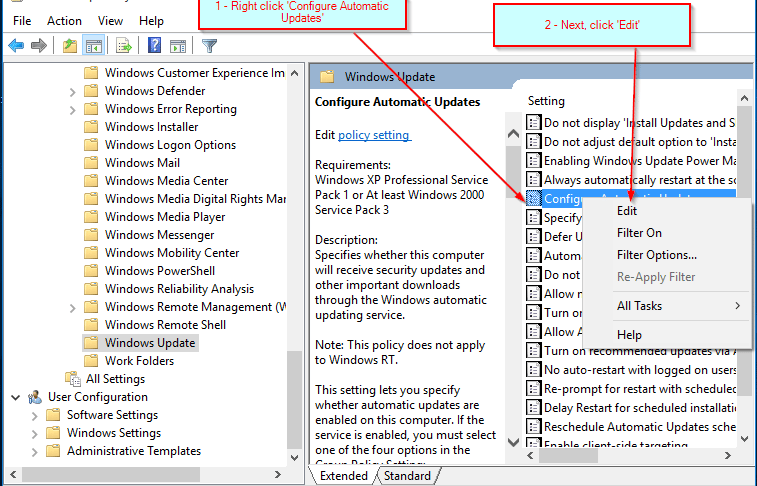Click the Forward arrow toolbar icon

pyautogui.click(x=39, y=46)
